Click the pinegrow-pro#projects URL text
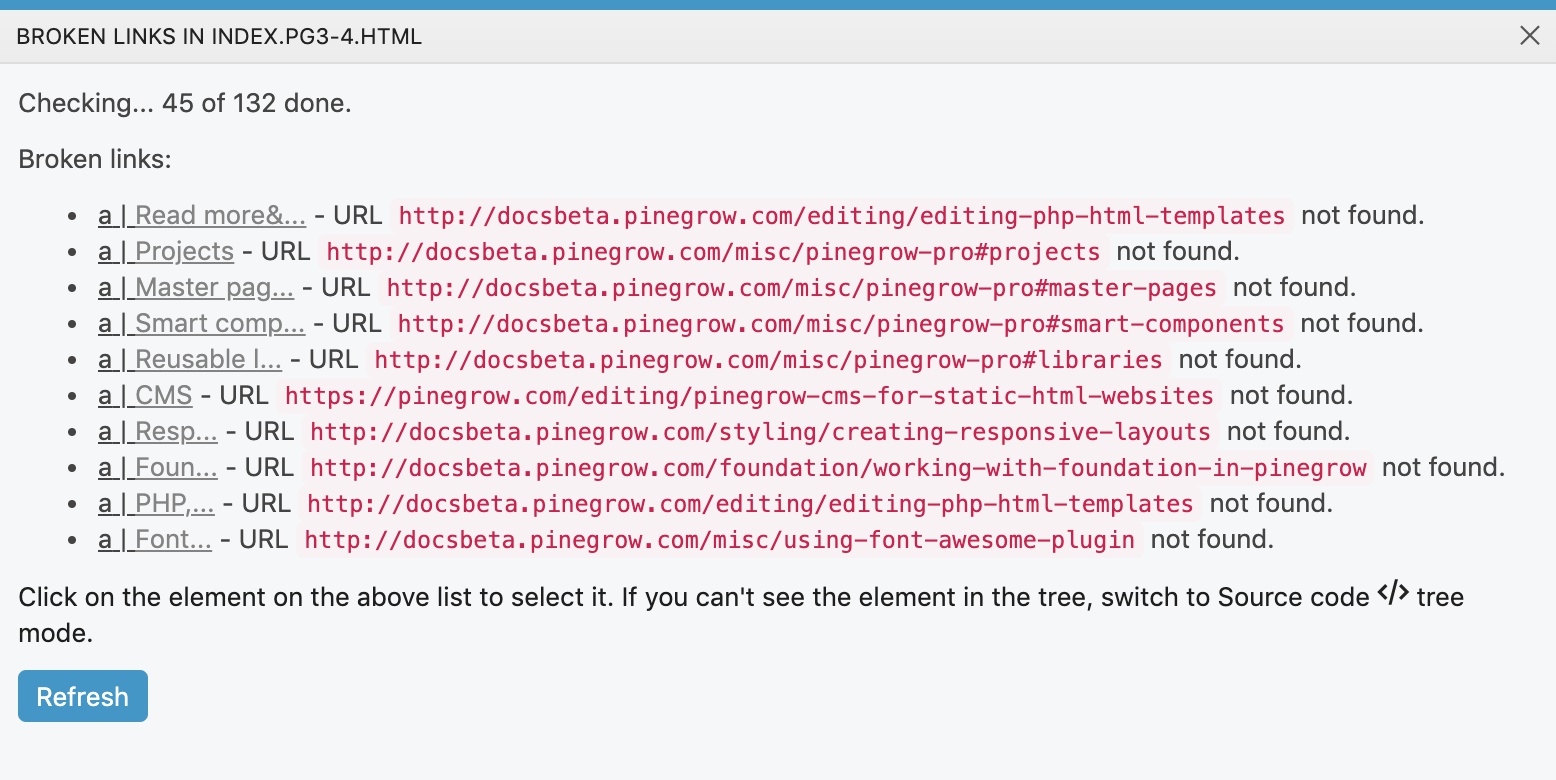 [713, 251]
